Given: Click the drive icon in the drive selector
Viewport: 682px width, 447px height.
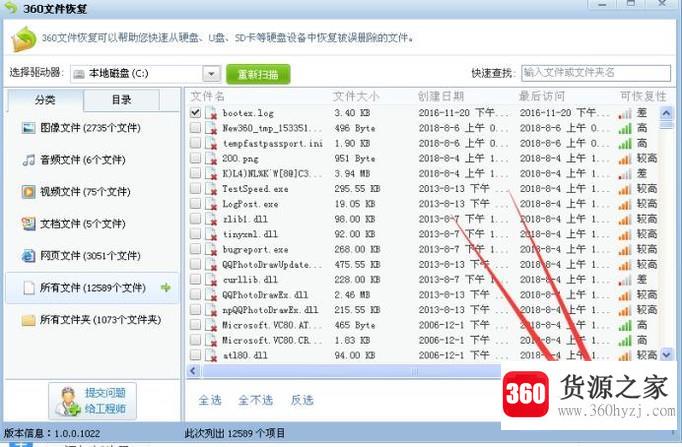Looking at the screenshot, I should pos(79,74).
